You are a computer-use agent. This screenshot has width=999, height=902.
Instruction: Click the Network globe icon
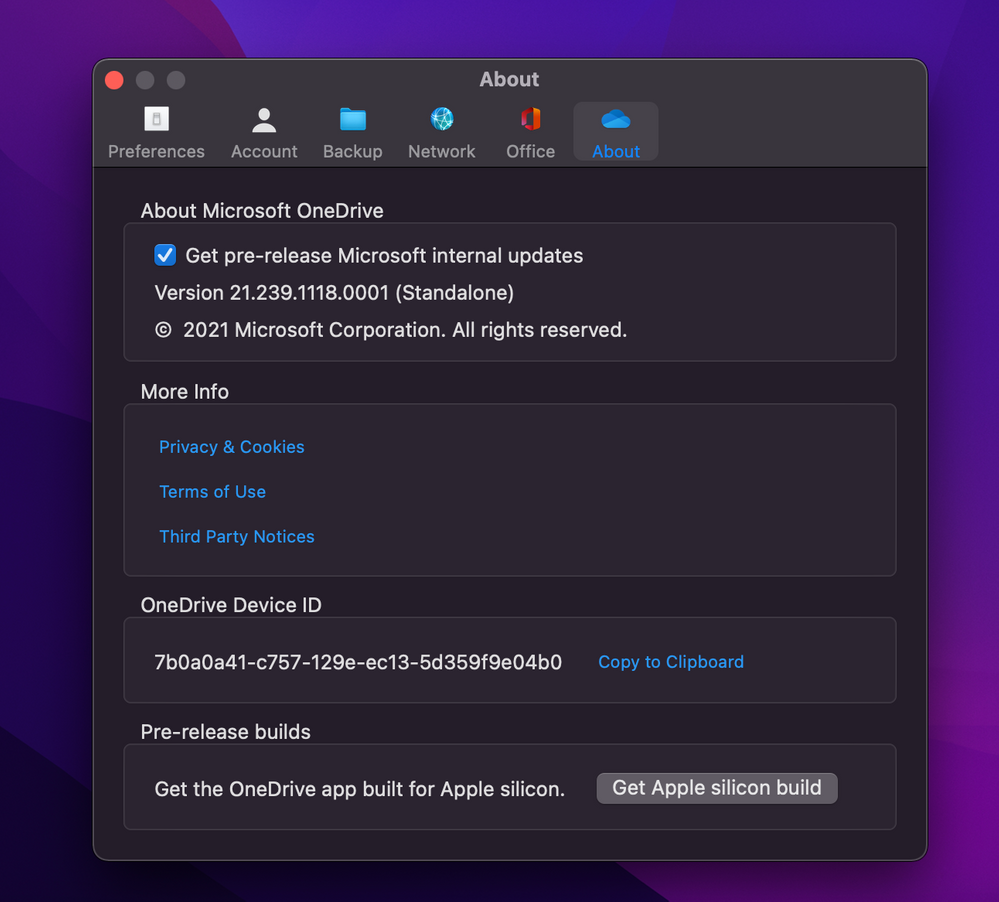point(441,119)
